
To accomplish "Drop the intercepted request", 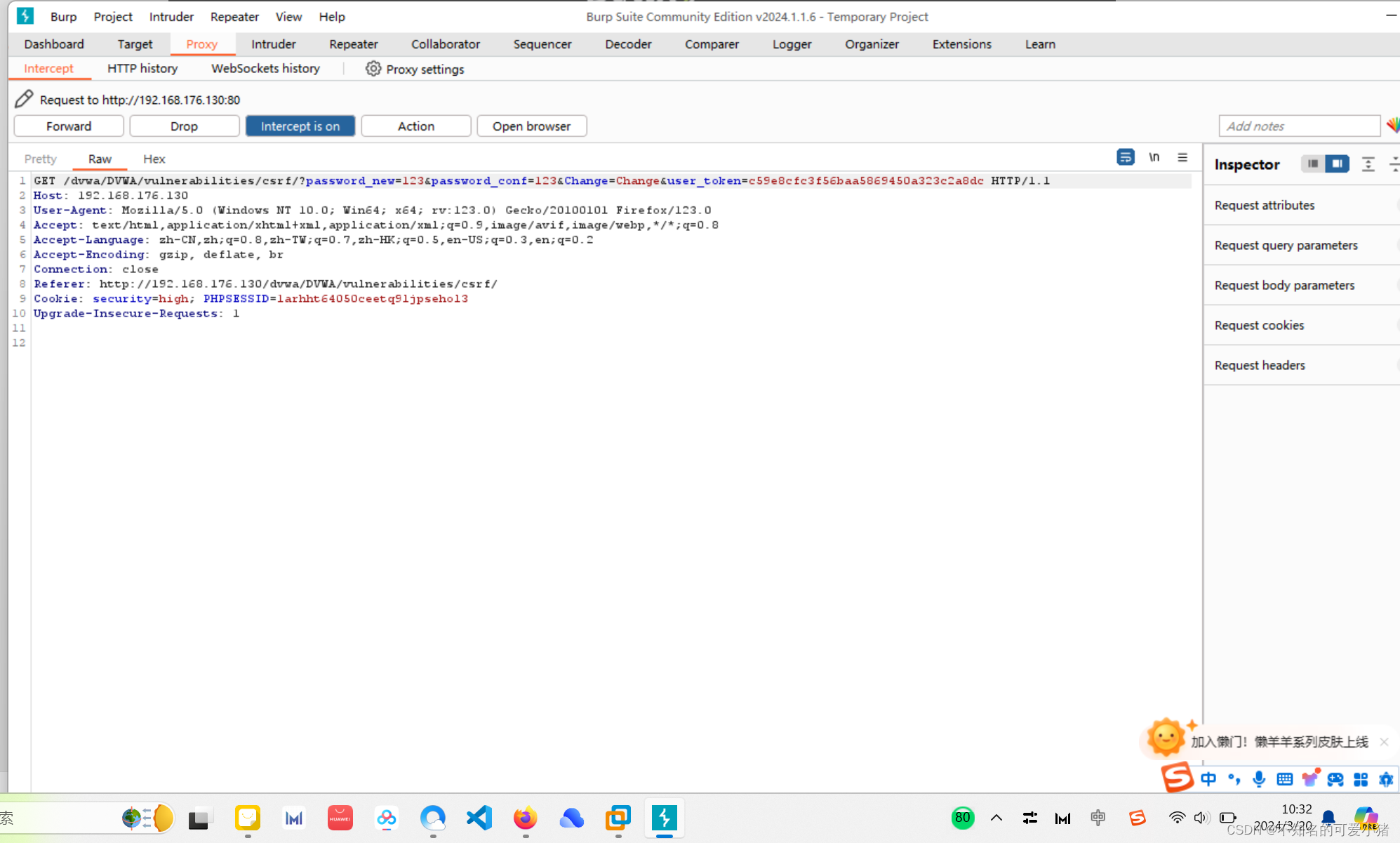I will click(x=184, y=126).
